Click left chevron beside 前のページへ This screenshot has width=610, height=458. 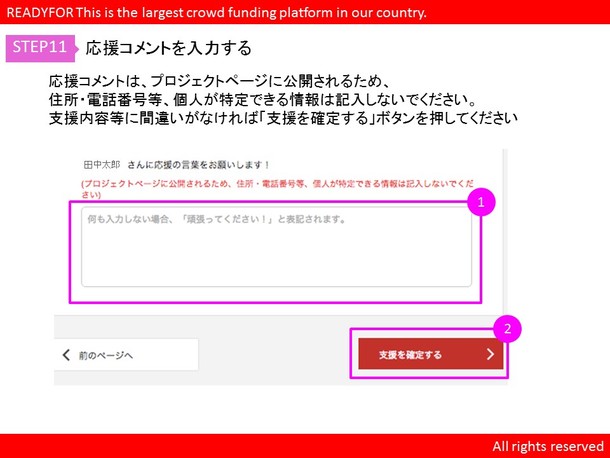tap(67, 355)
